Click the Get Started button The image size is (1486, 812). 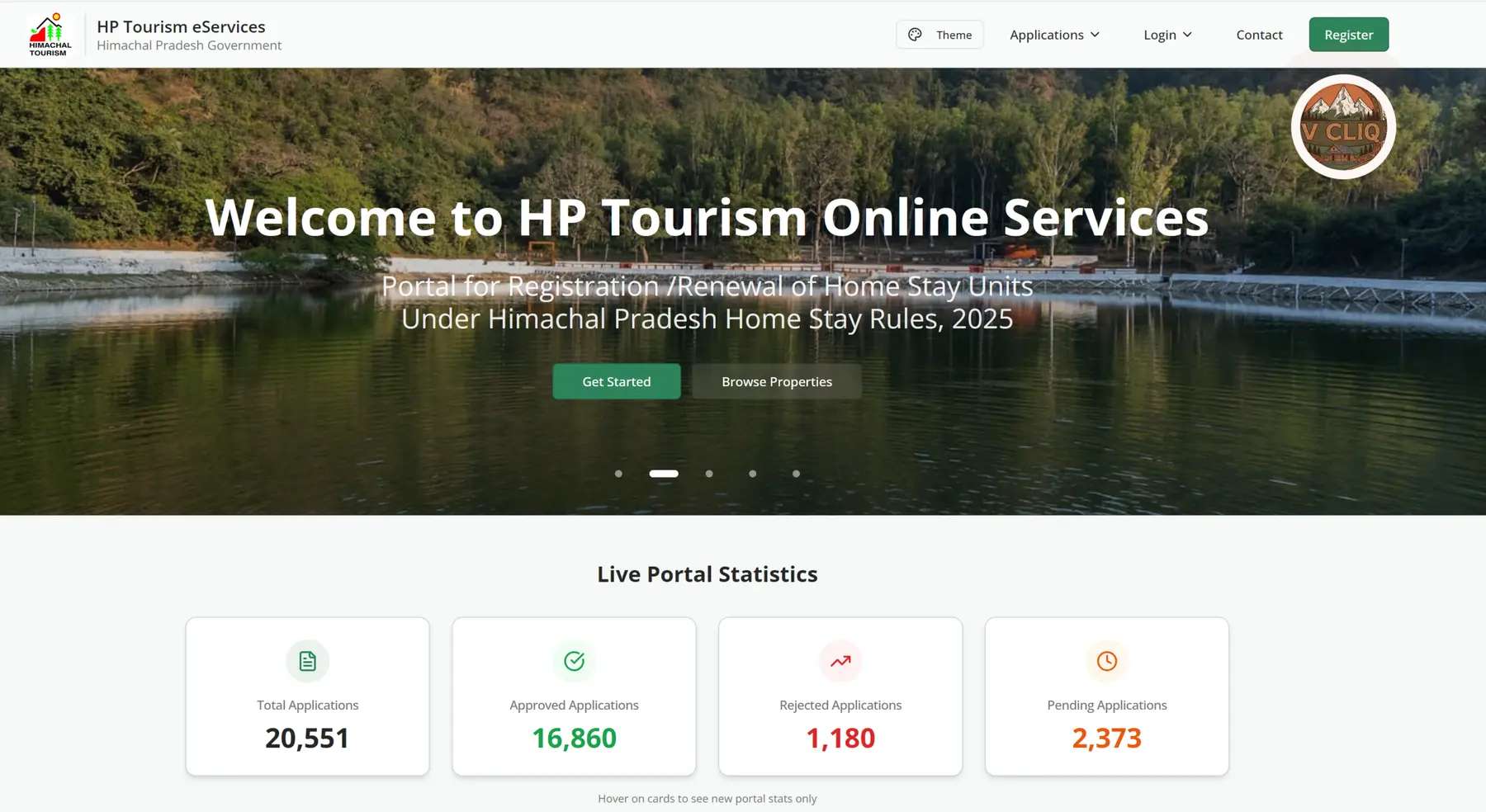point(616,381)
